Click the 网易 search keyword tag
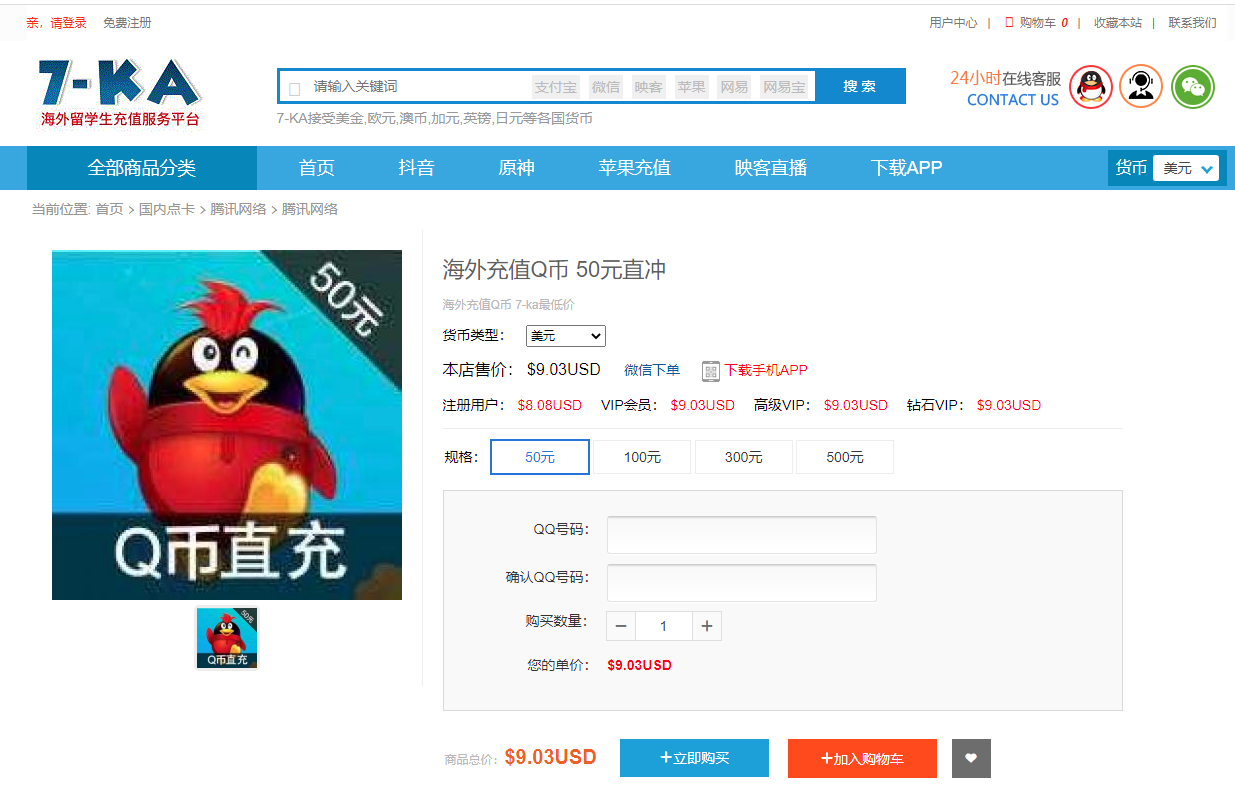Viewport: 1235px width, 799px height. [734, 87]
